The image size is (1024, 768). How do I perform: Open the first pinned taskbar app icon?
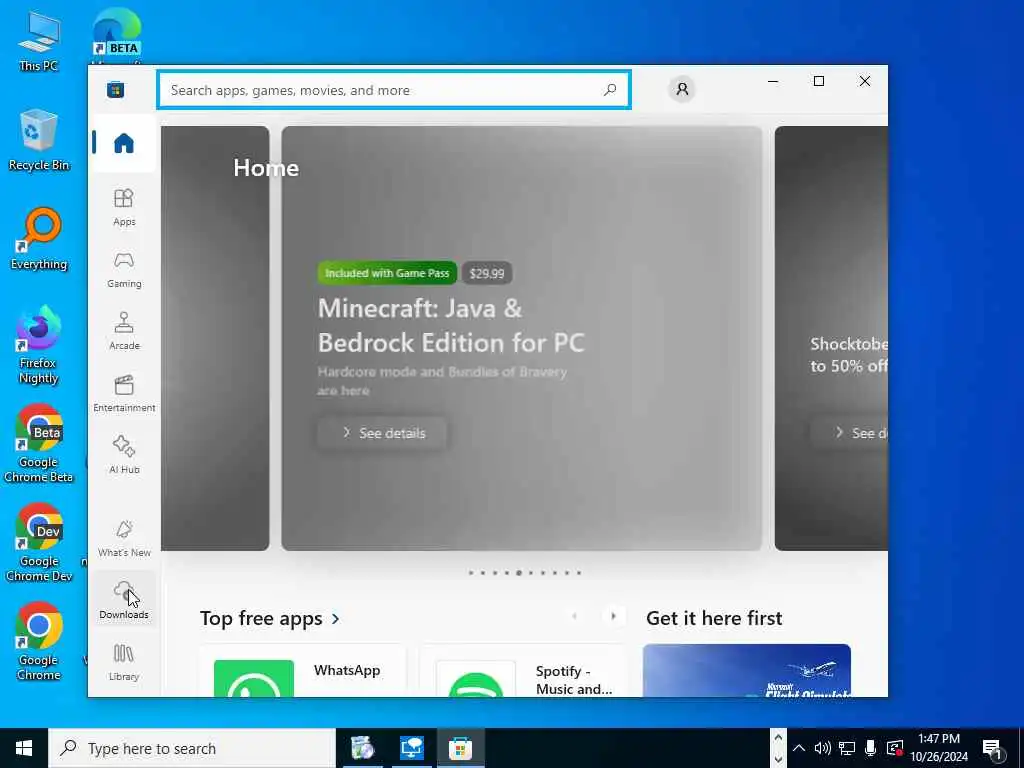click(x=362, y=748)
